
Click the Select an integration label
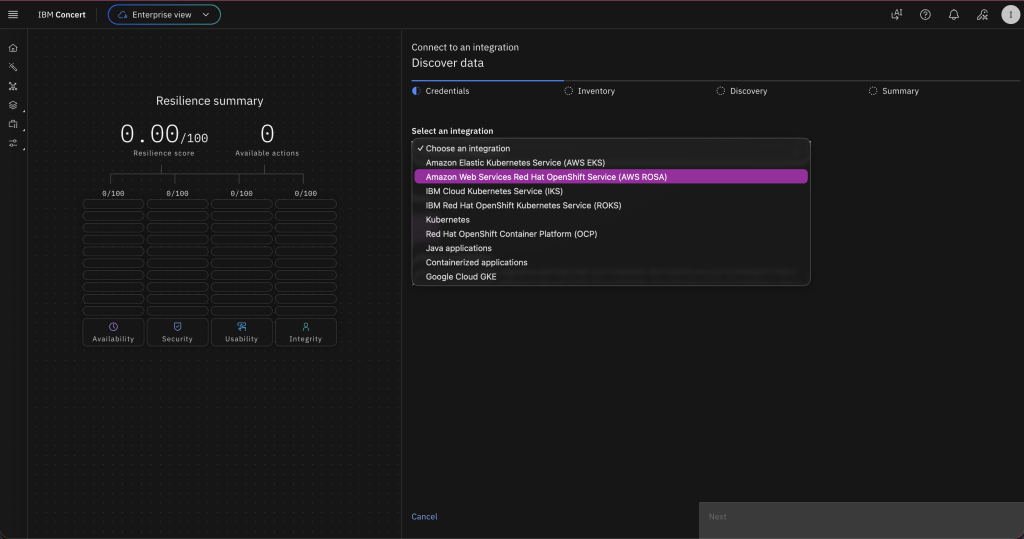point(453,131)
